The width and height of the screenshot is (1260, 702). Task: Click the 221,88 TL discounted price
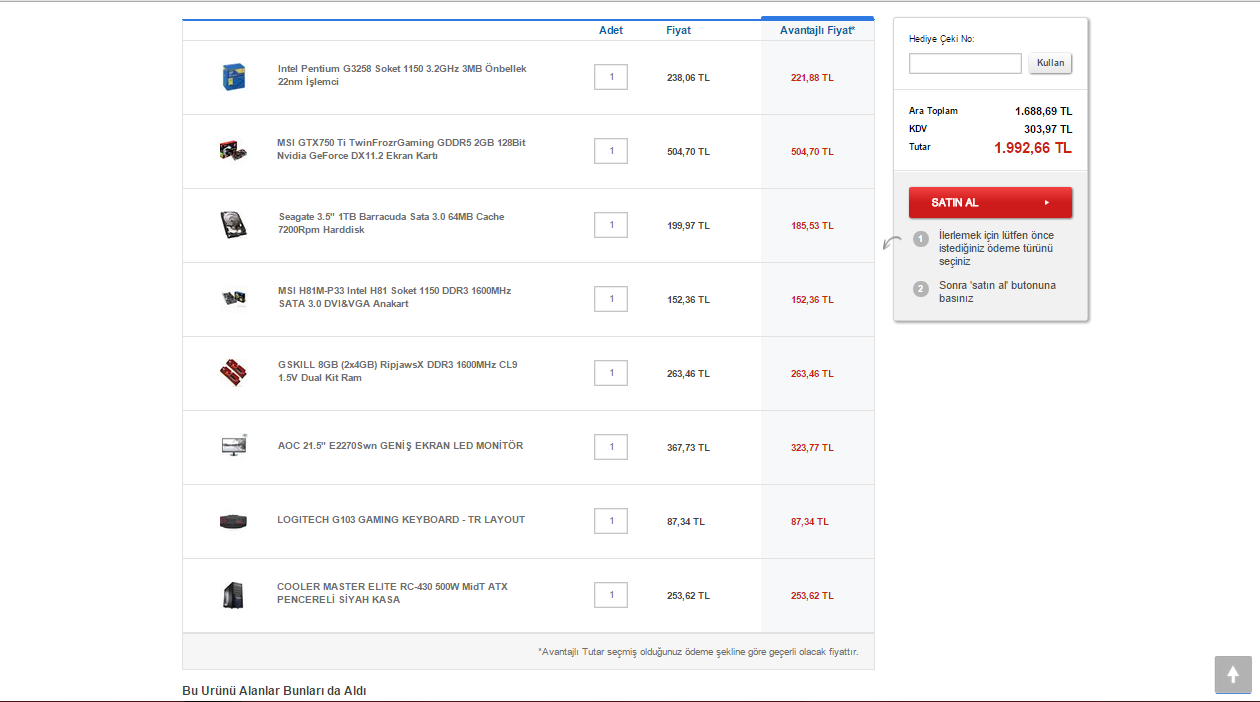(x=812, y=77)
